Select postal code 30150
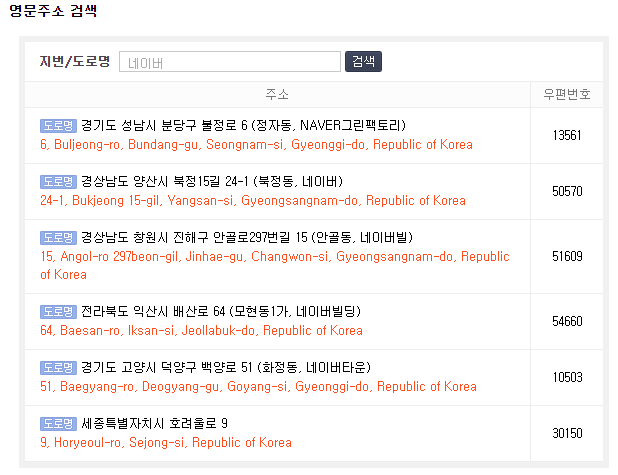Image resolution: width=618 pixels, height=475 pixels. click(x=567, y=434)
